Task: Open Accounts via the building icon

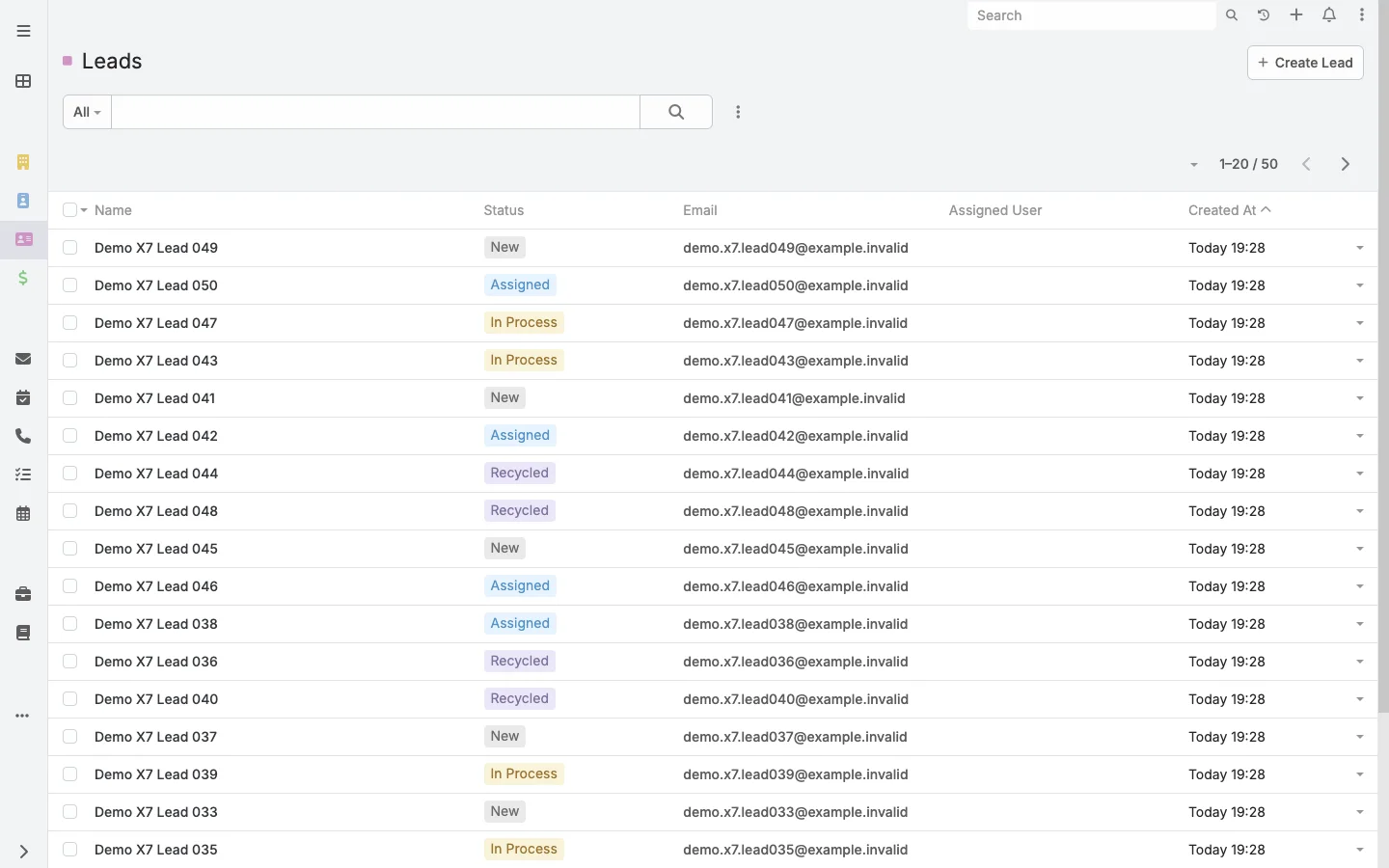Action: pos(23,162)
